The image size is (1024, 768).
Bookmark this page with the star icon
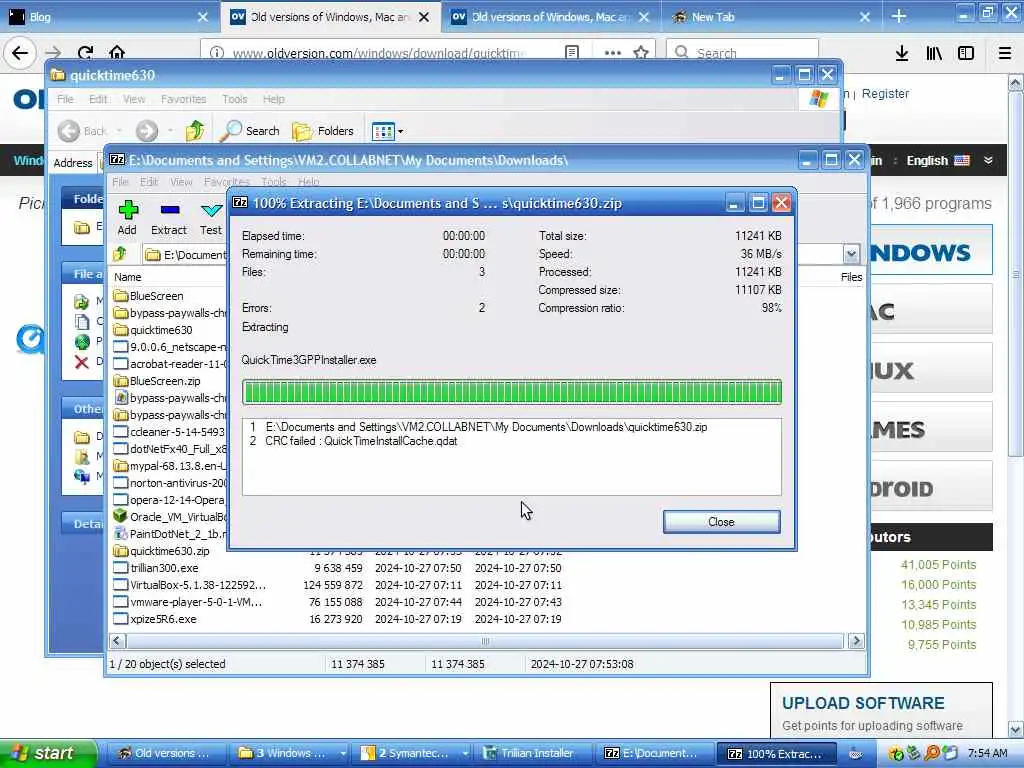pyautogui.click(x=641, y=53)
